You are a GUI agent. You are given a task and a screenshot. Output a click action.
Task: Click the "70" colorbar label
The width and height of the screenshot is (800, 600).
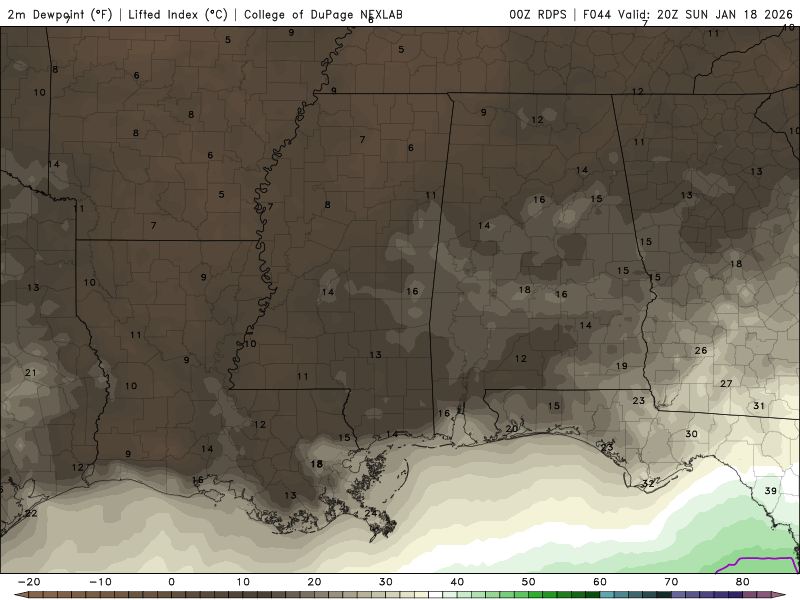(x=671, y=582)
